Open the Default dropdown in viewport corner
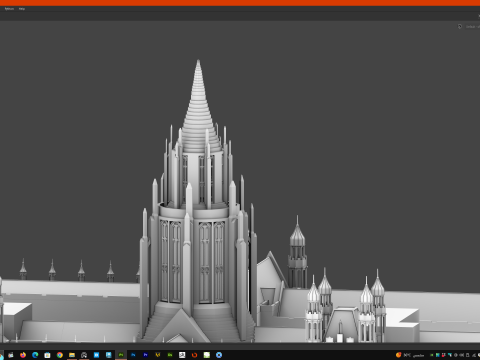The width and height of the screenshot is (480, 360). (x=473, y=27)
